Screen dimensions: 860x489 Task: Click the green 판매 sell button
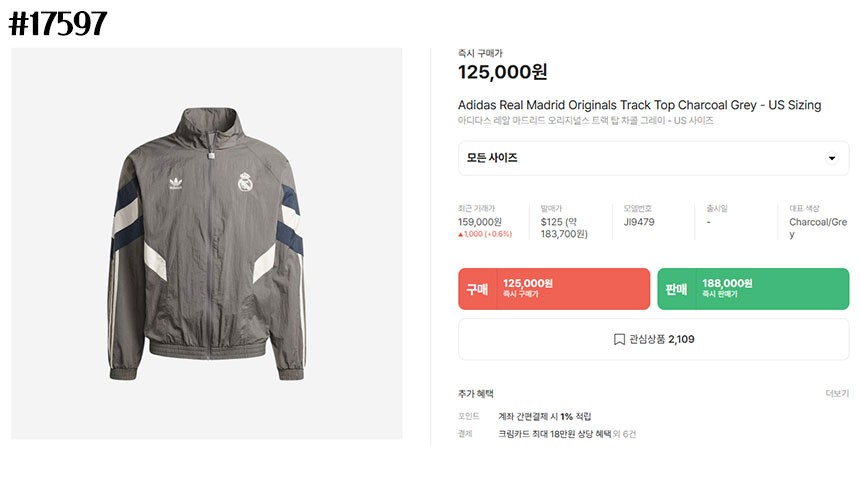click(753, 289)
